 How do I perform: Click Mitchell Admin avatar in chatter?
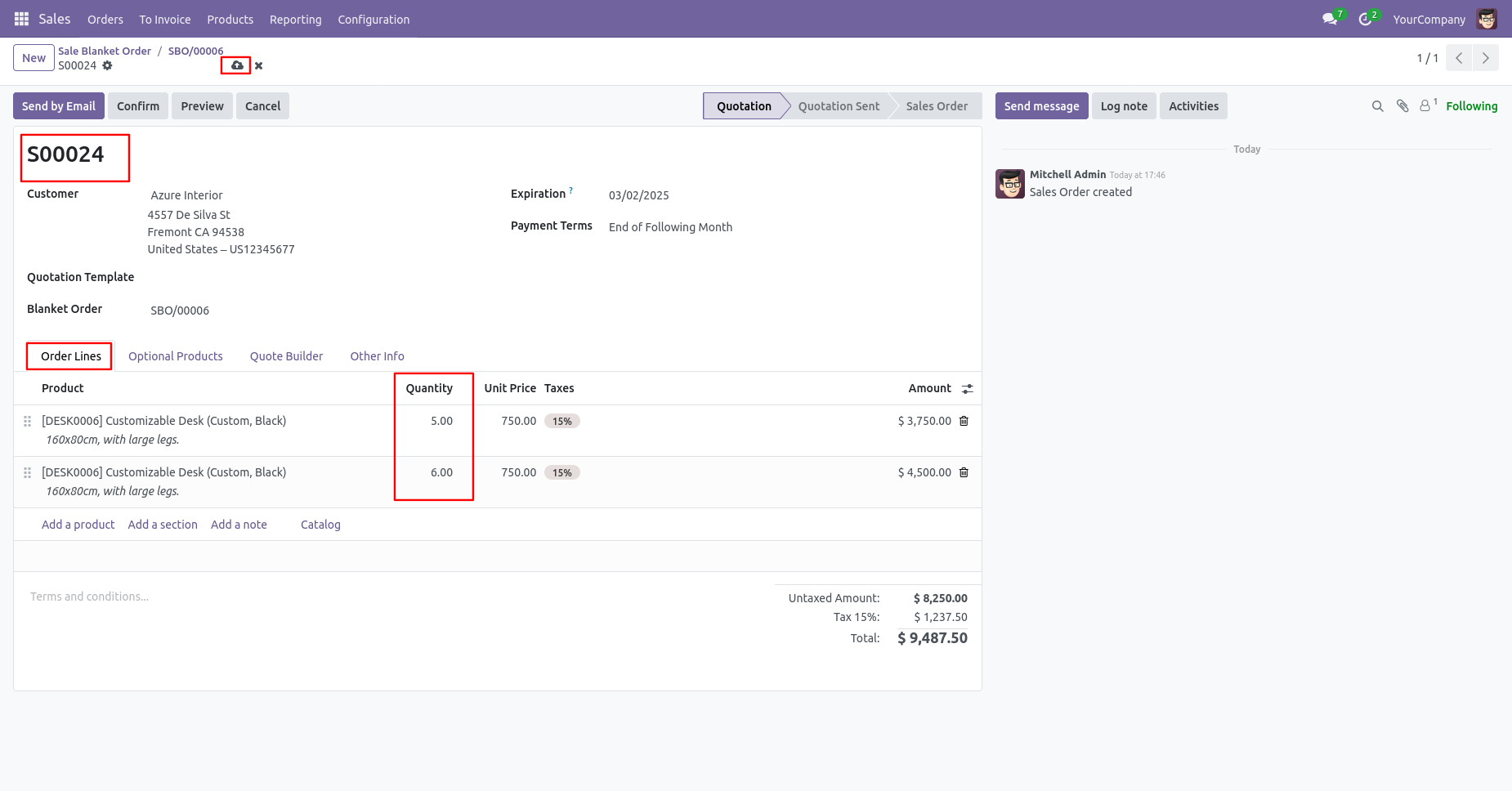(1010, 184)
